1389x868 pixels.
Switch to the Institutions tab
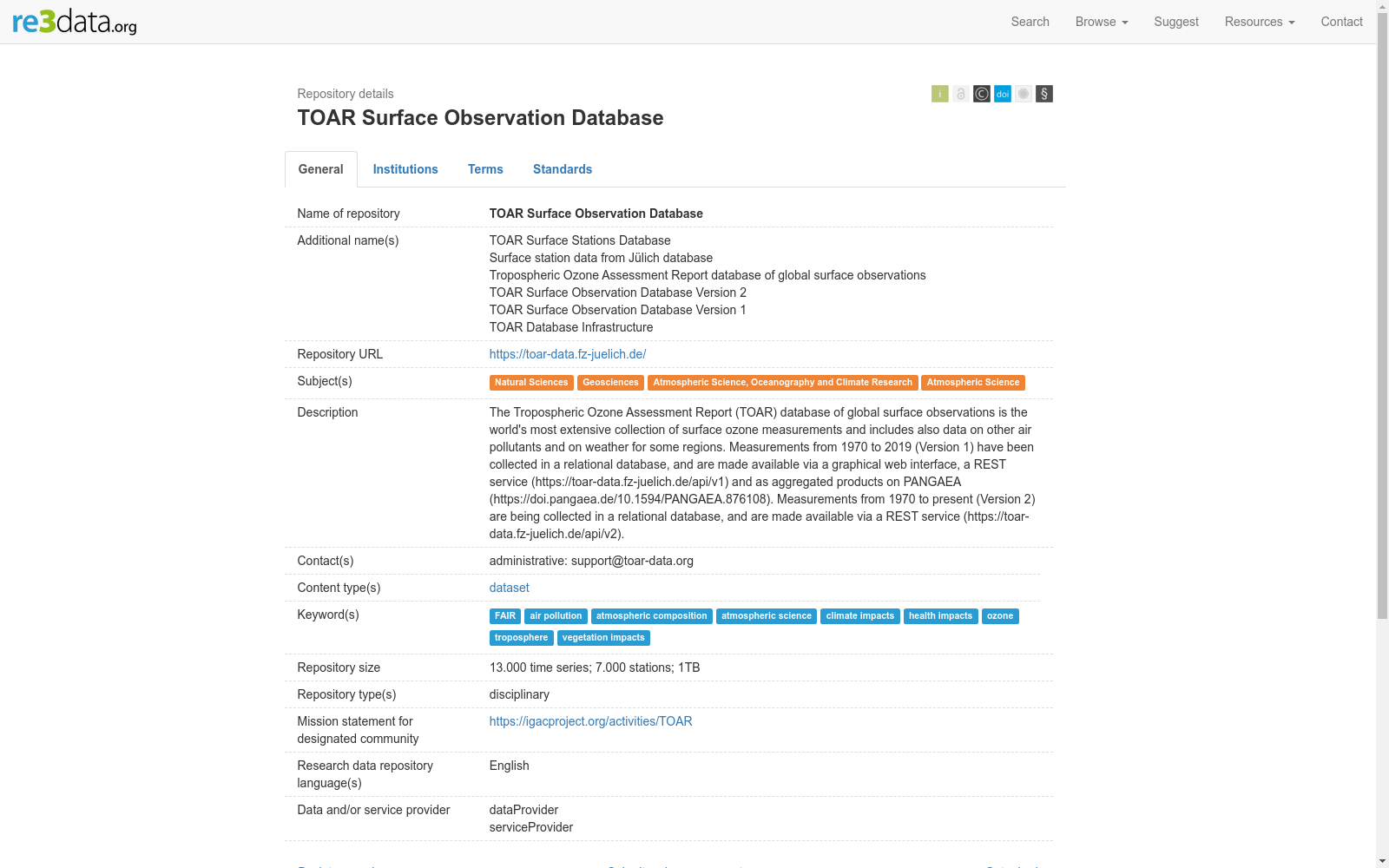pos(405,169)
